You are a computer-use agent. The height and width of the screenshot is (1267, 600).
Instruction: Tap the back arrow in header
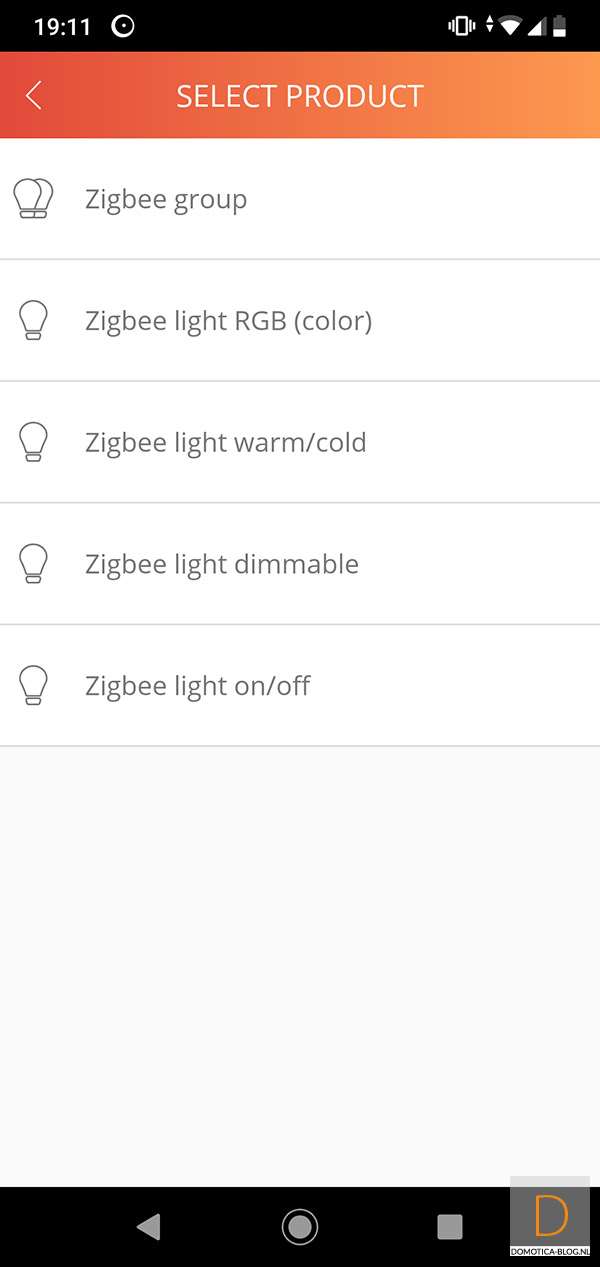click(x=34, y=96)
